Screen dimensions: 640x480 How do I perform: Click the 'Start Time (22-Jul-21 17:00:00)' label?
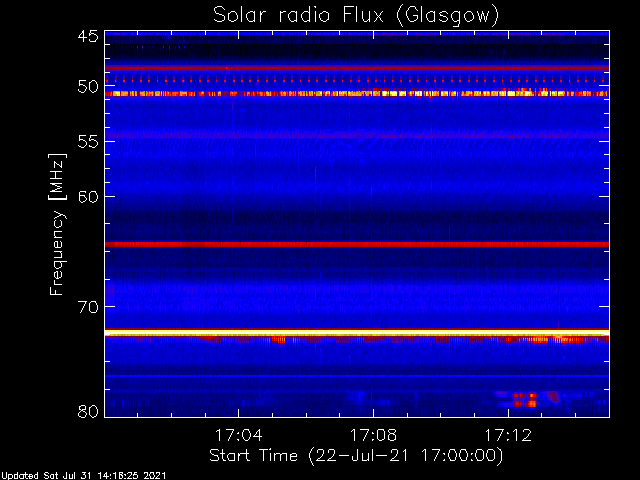[x=356, y=455]
